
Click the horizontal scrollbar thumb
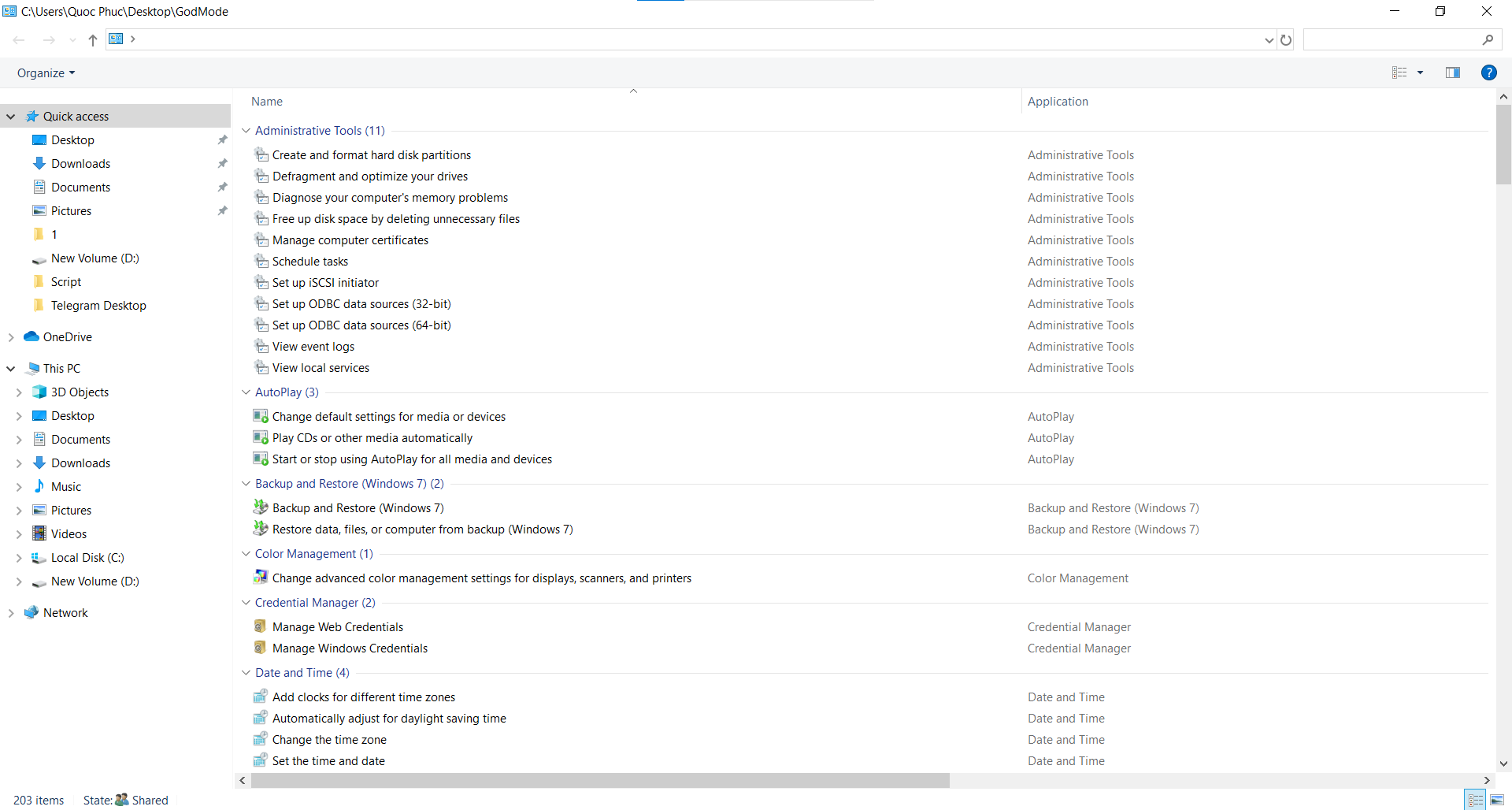pos(600,780)
